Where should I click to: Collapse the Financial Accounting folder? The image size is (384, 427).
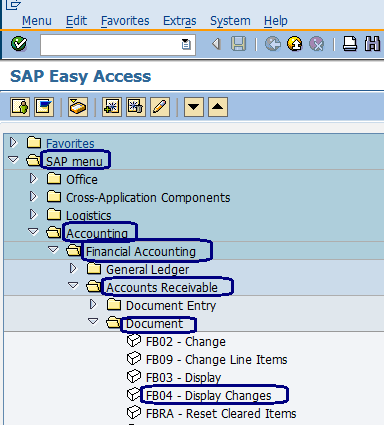tap(53, 249)
